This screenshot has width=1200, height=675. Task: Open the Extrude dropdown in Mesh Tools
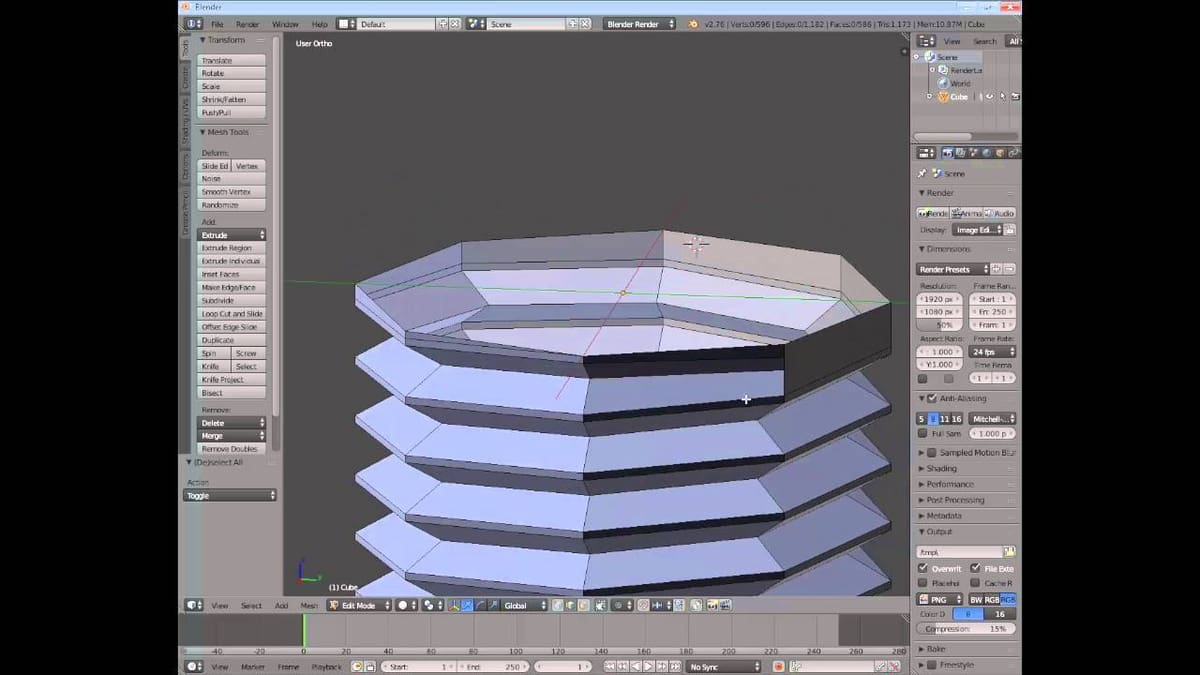[x=232, y=235]
